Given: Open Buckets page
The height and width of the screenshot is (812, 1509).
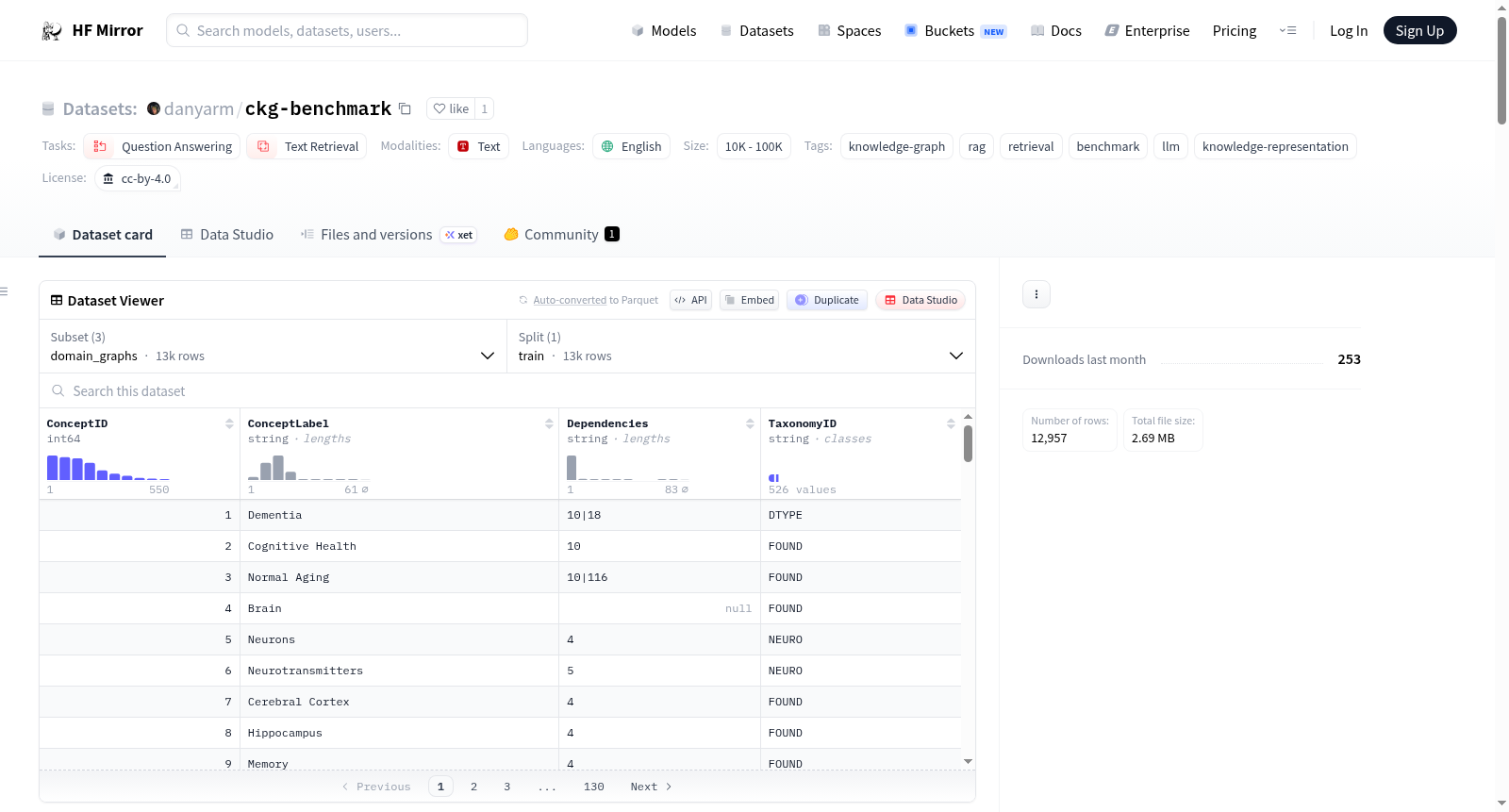Looking at the screenshot, I should pyautogui.click(x=955, y=30).
